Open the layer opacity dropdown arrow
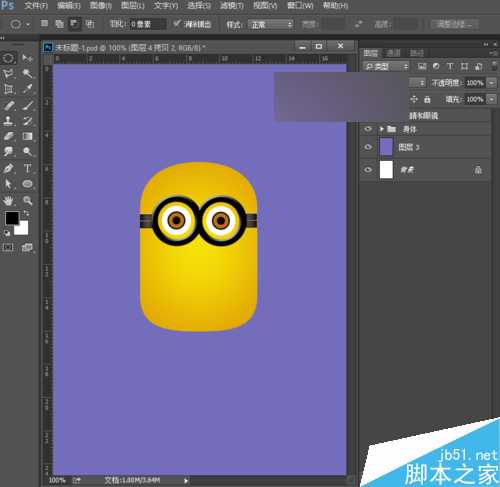This screenshot has height=487, width=500. 492,83
